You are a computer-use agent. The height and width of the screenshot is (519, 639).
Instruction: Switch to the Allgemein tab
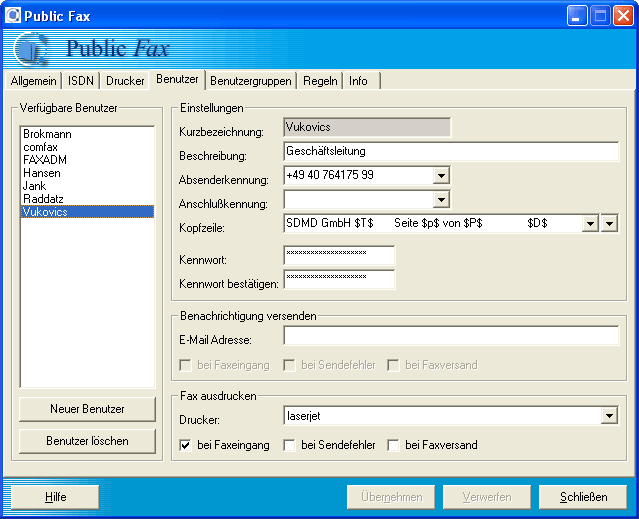coord(33,81)
